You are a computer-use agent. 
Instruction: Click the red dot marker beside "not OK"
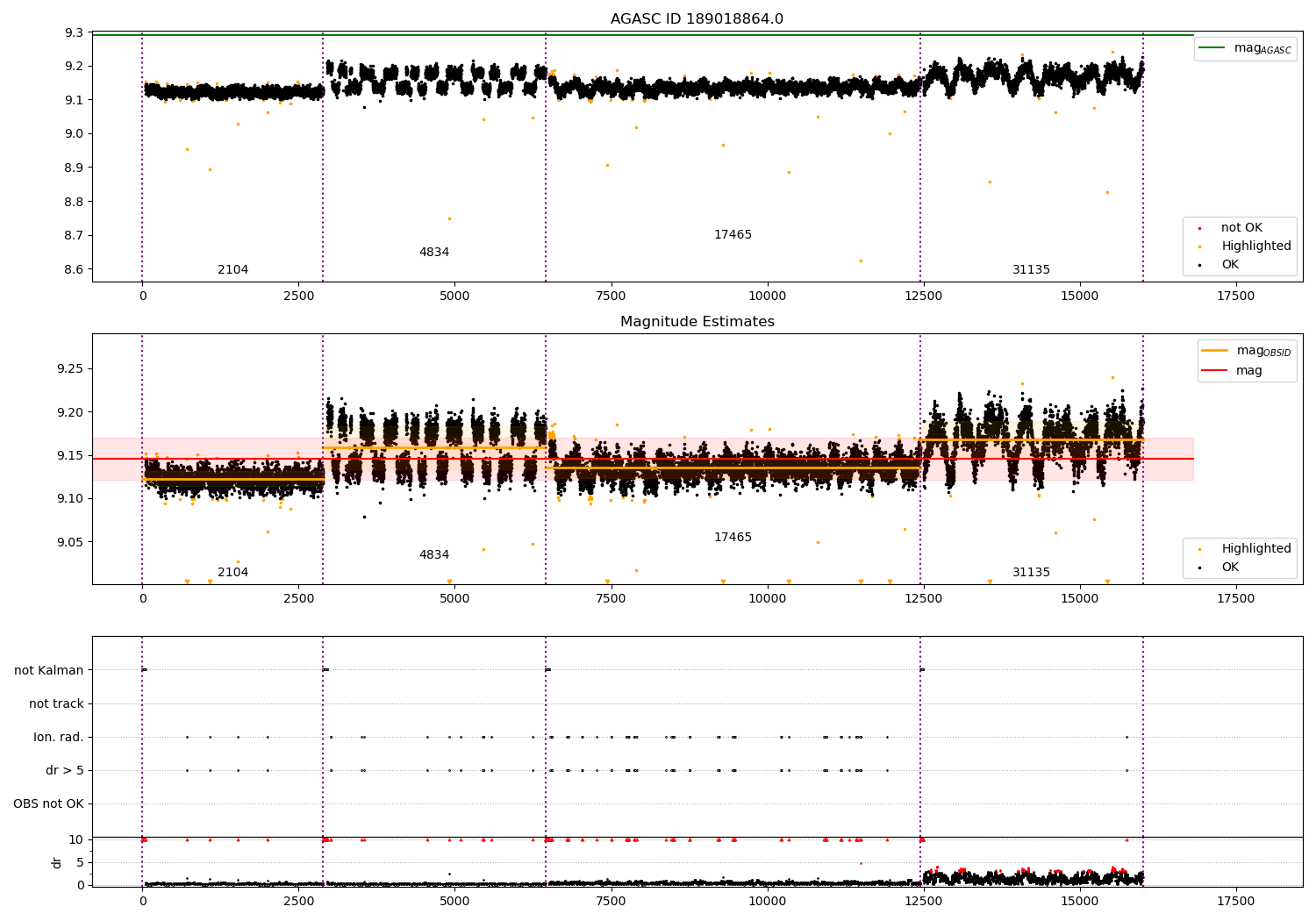pos(1199,228)
